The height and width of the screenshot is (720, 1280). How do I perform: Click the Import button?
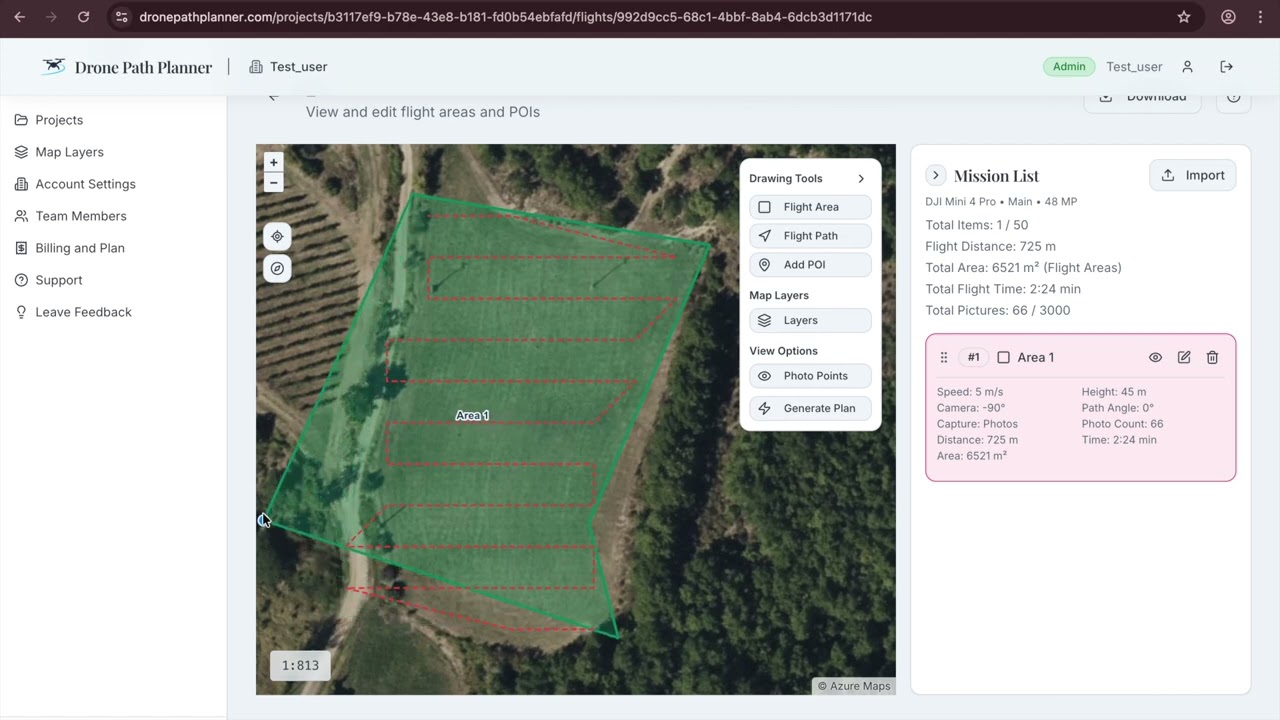point(1193,175)
